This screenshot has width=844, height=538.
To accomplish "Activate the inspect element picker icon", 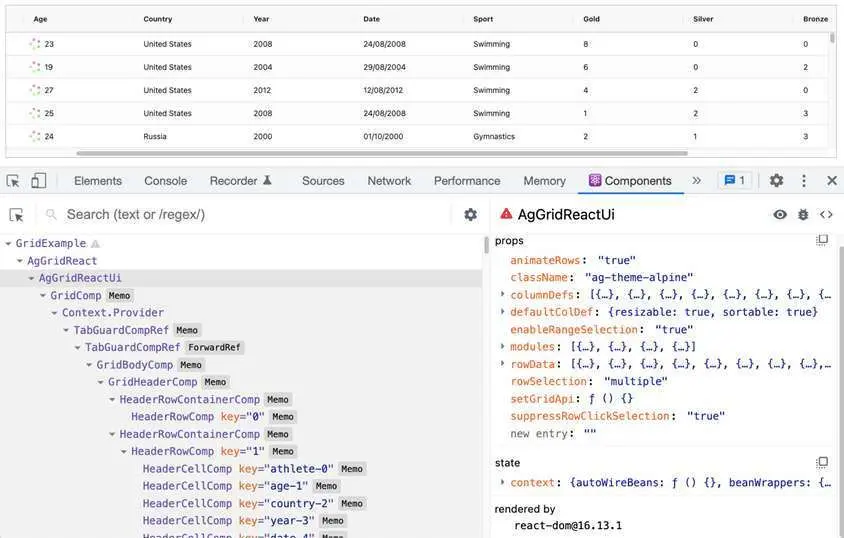I will click(13, 181).
